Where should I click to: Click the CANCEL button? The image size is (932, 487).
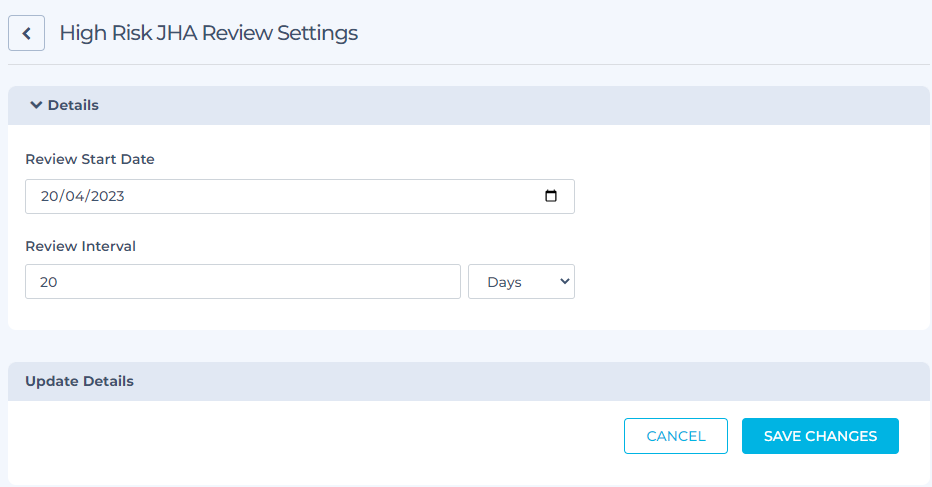[676, 436]
